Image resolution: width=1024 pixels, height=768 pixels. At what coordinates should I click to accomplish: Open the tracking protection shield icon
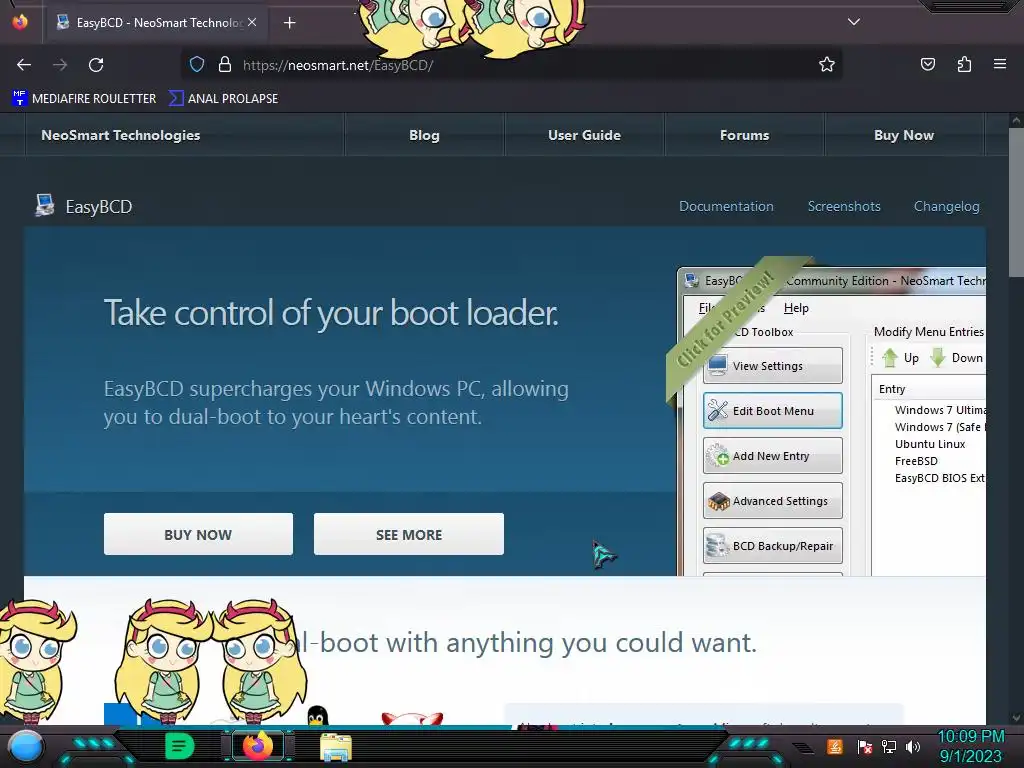pos(197,64)
